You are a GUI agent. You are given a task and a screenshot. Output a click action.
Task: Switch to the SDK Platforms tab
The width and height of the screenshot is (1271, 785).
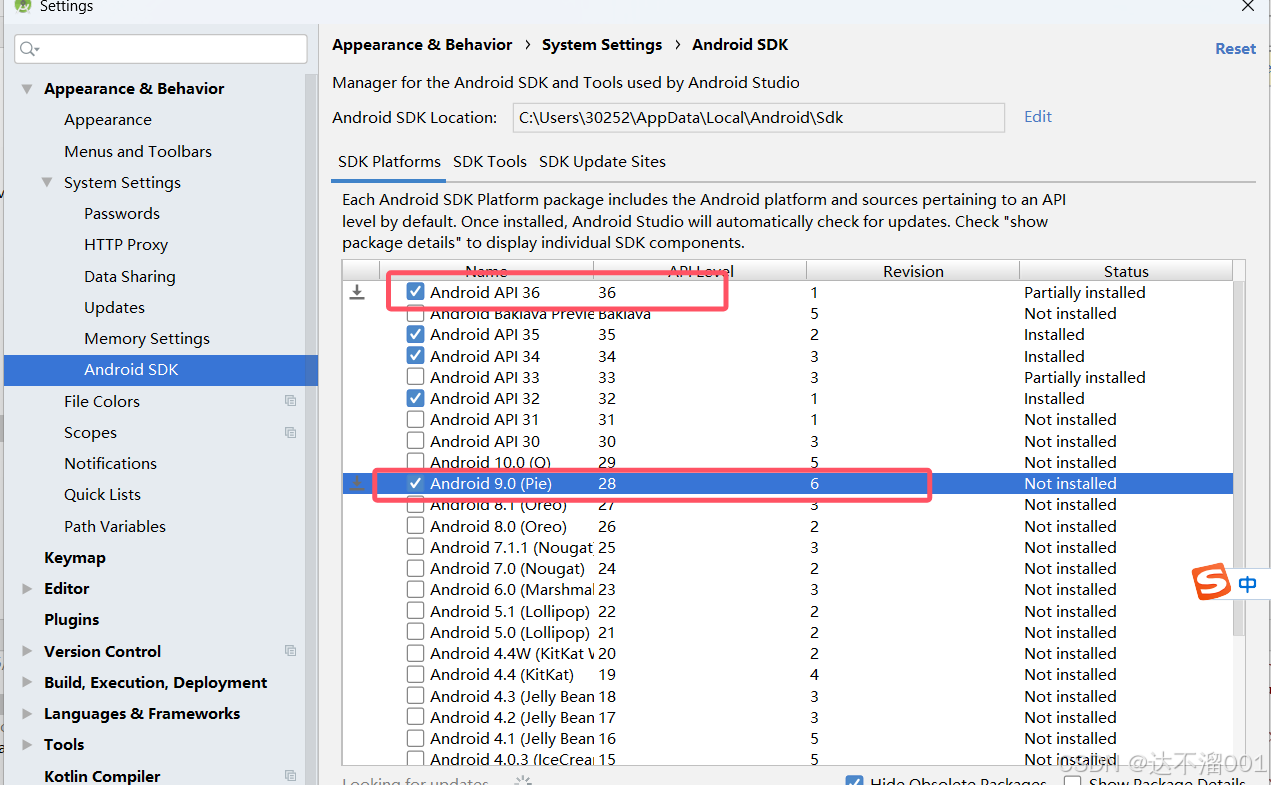click(x=389, y=162)
